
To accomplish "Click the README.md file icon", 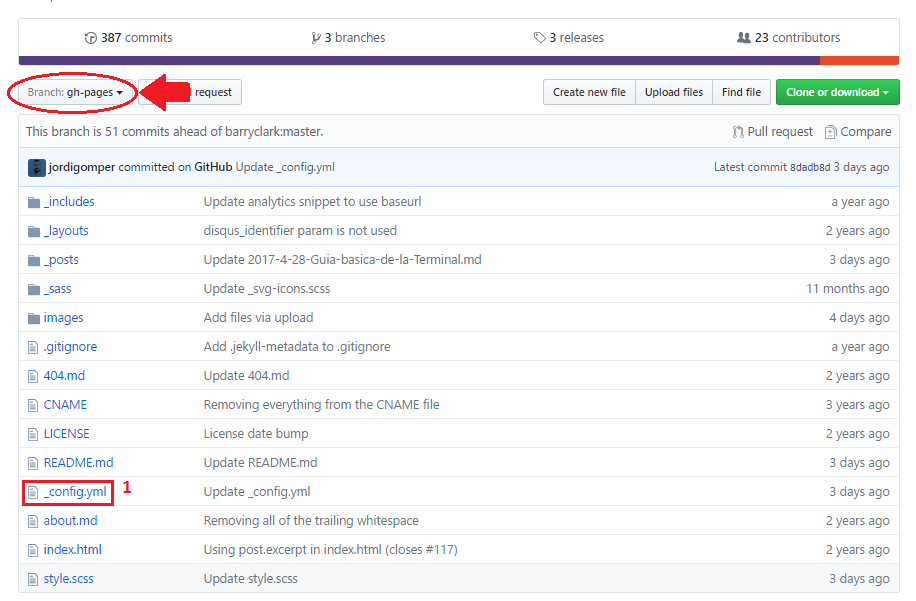I will (x=33, y=463).
